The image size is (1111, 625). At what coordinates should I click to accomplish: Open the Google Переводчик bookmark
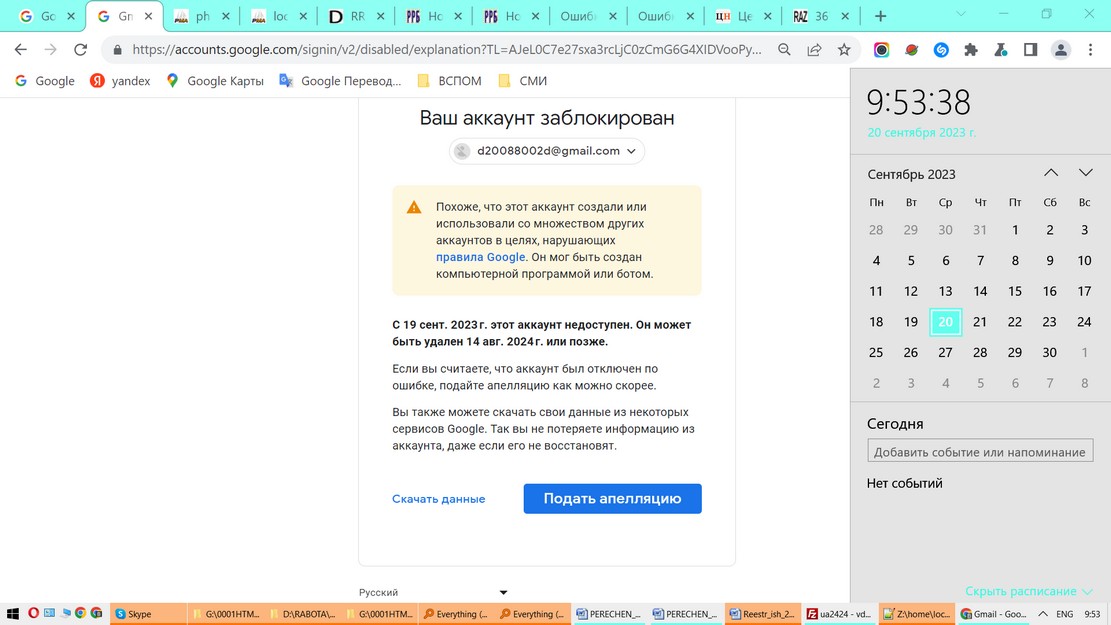[x=340, y=81]
